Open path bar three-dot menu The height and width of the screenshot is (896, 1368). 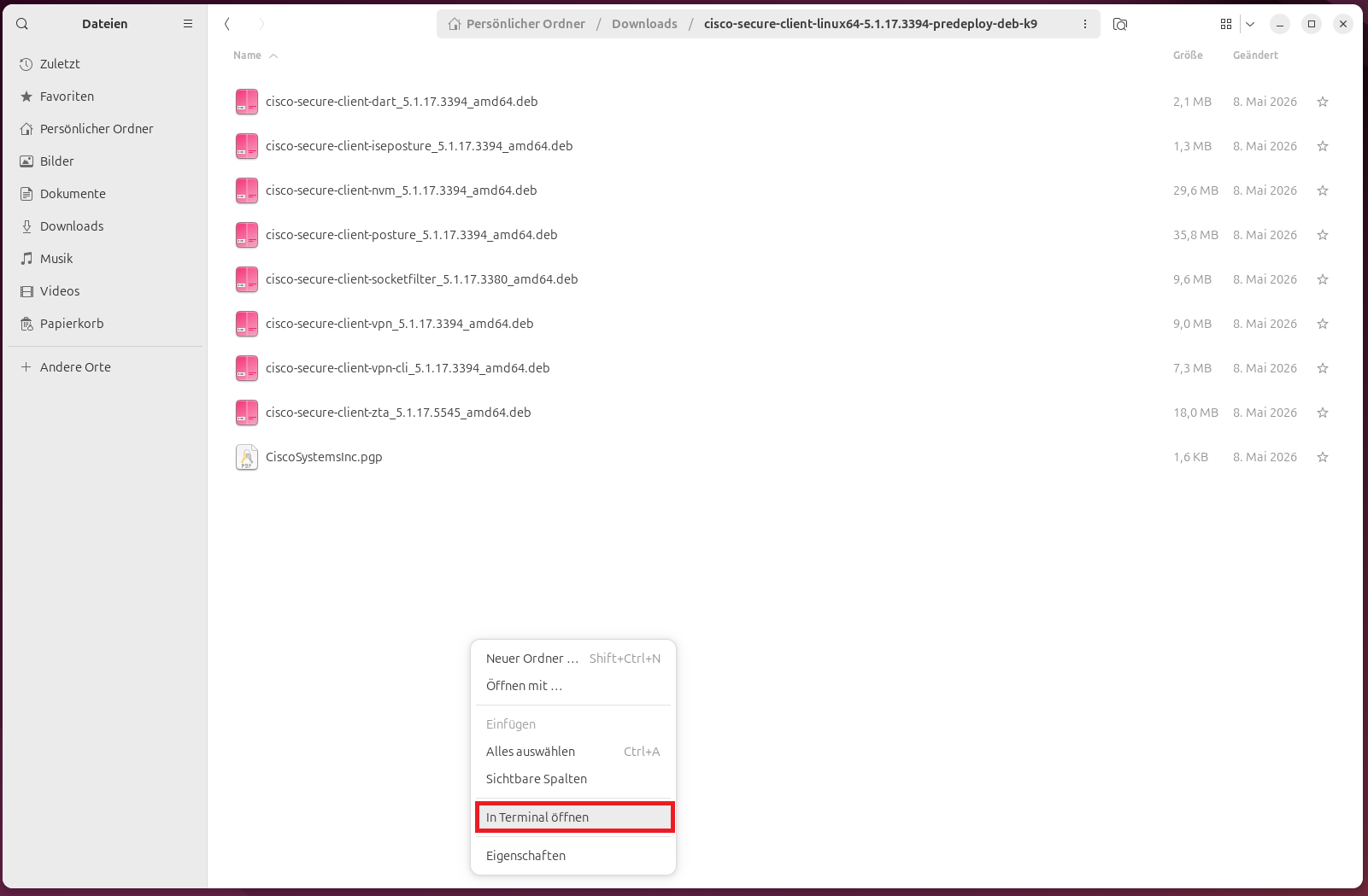tap(1085, 24)
